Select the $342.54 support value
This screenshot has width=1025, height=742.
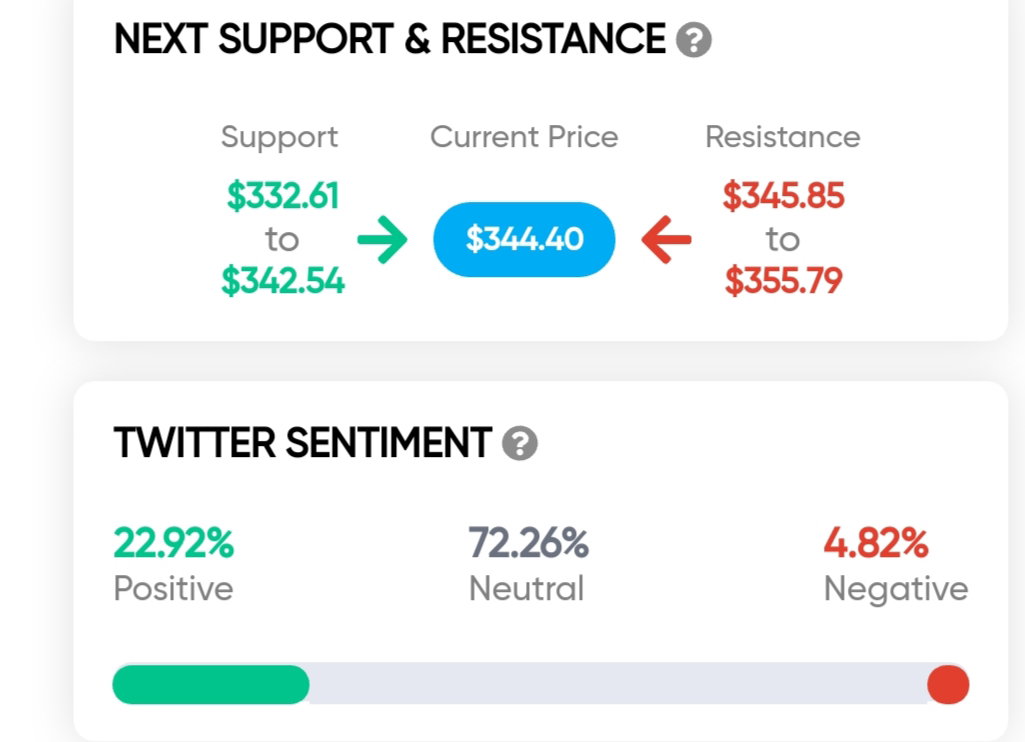tap(283, 281)
